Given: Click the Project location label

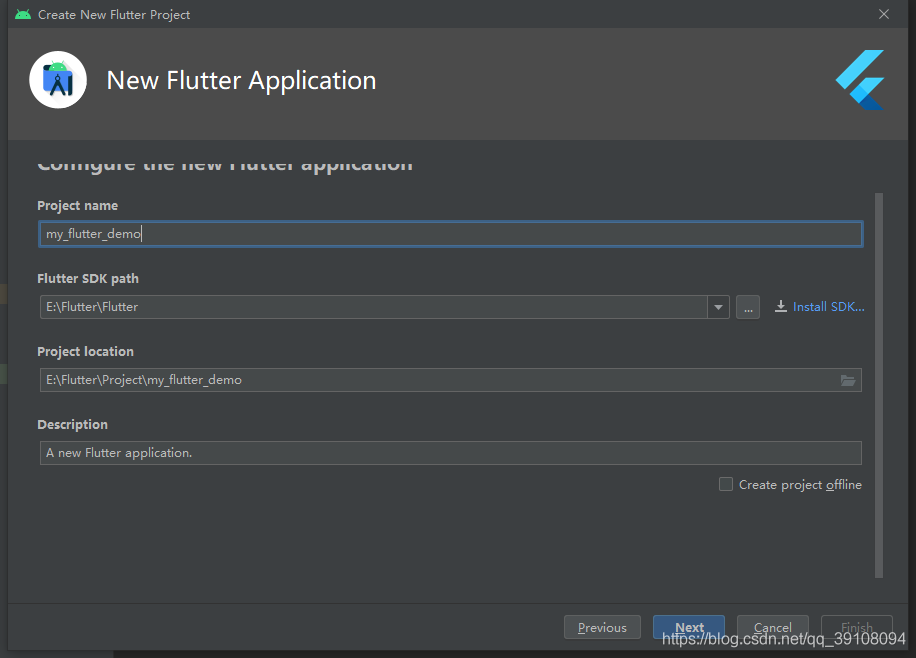Looking at the screenshot, I should [x=85, y=352].
